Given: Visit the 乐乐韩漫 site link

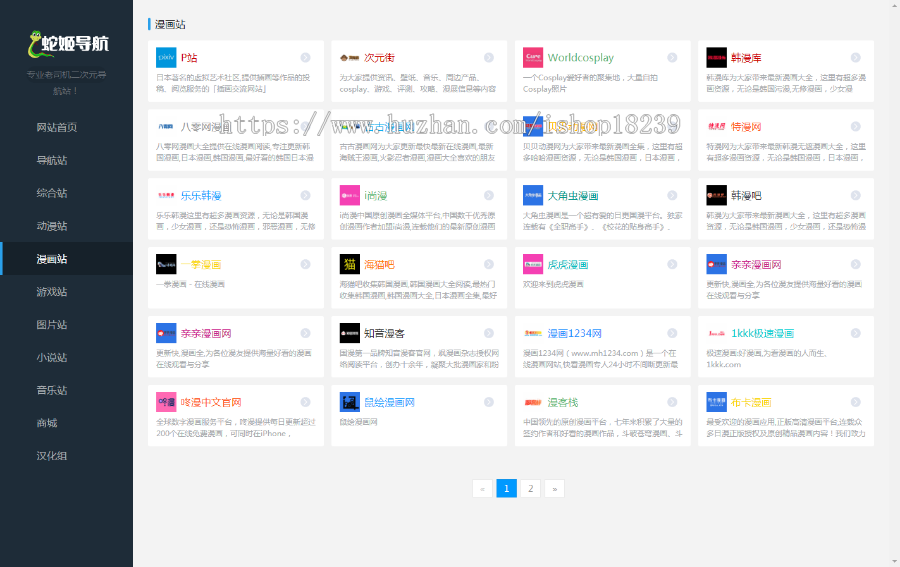Looking at the screenshot, I should pos(201,196).
